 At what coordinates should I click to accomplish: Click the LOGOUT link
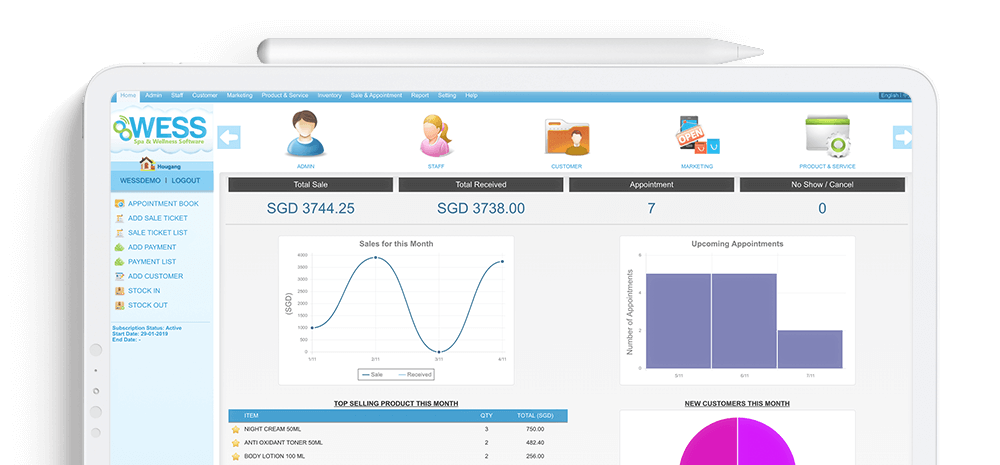[186, 181]
